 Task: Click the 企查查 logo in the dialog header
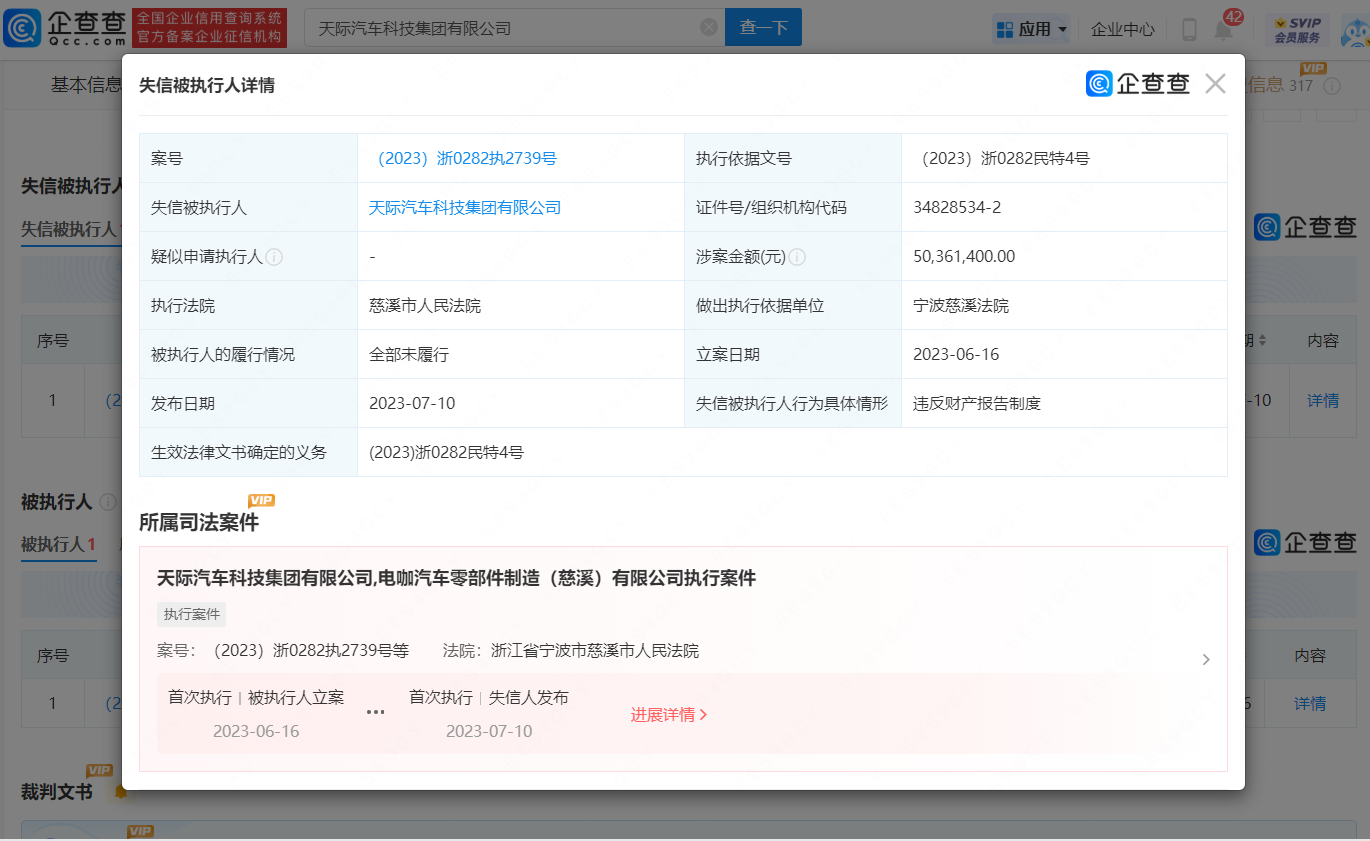[x=1138, y=84]
